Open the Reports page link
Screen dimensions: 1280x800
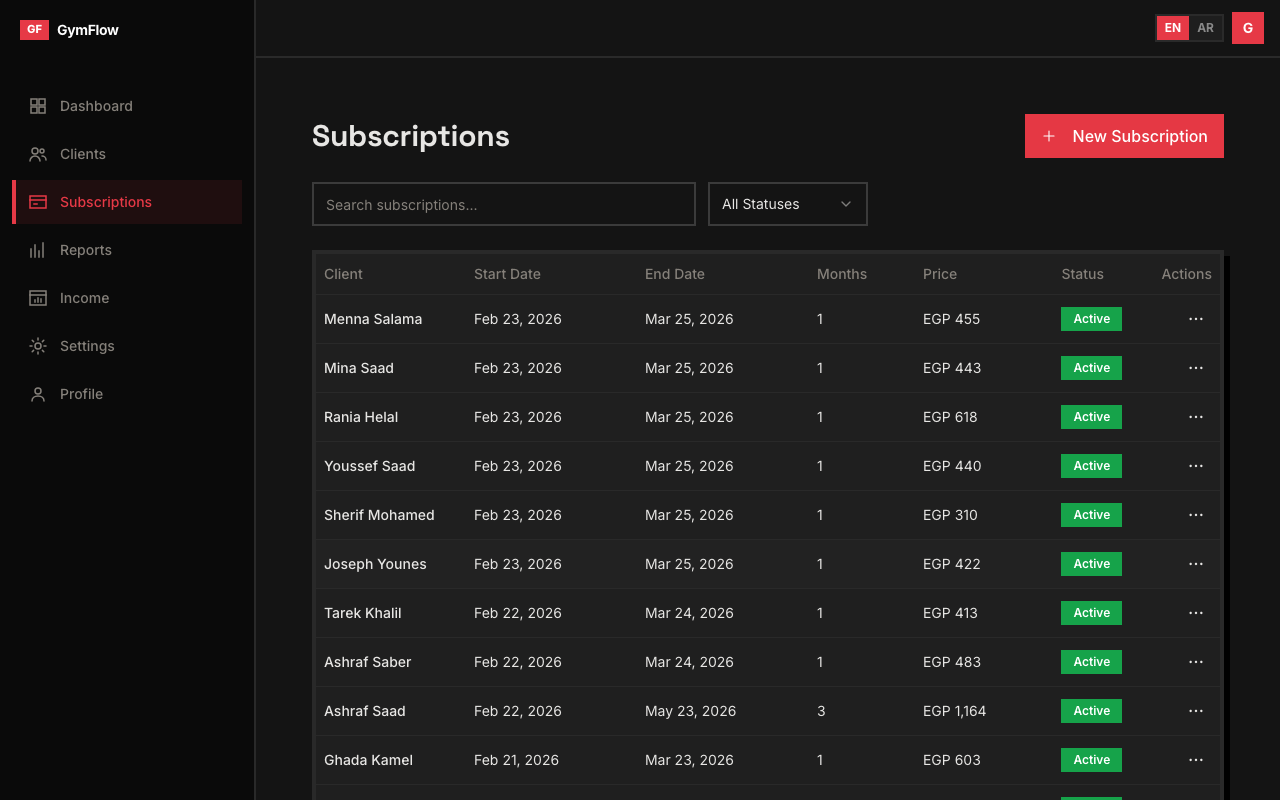[86, 250]
